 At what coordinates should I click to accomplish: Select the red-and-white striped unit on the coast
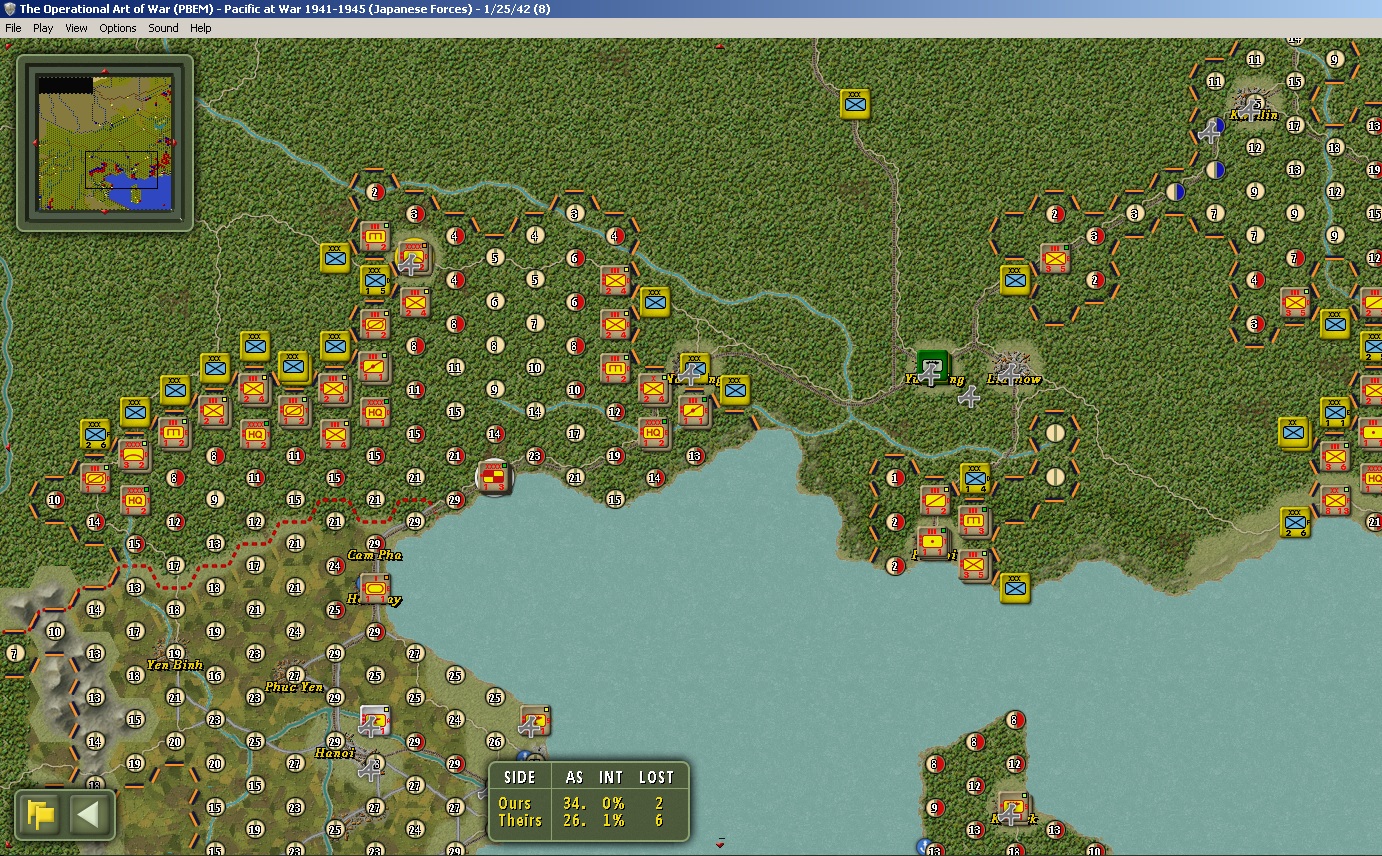point(494,478)
